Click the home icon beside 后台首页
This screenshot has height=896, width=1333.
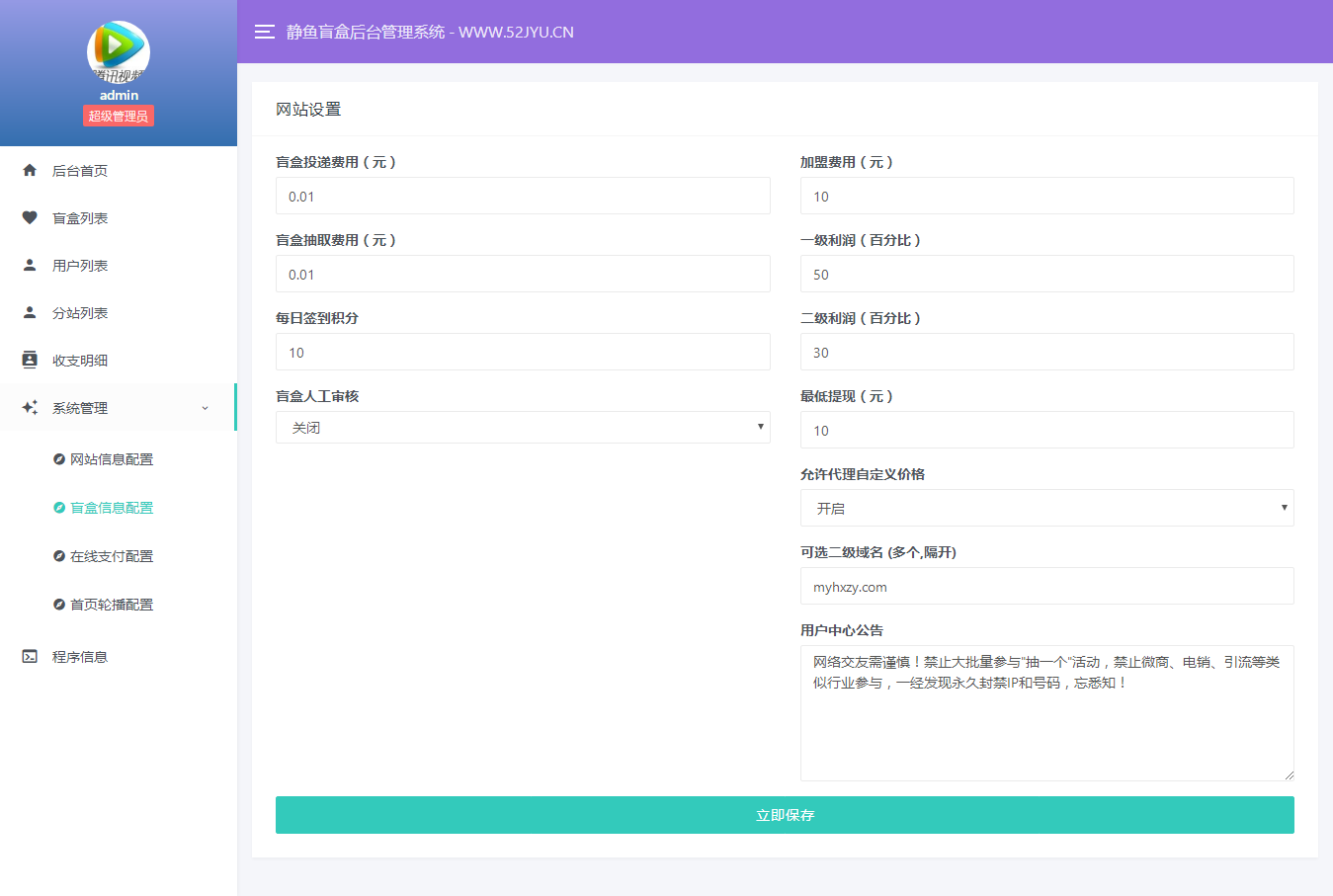(x=30, y=170)
